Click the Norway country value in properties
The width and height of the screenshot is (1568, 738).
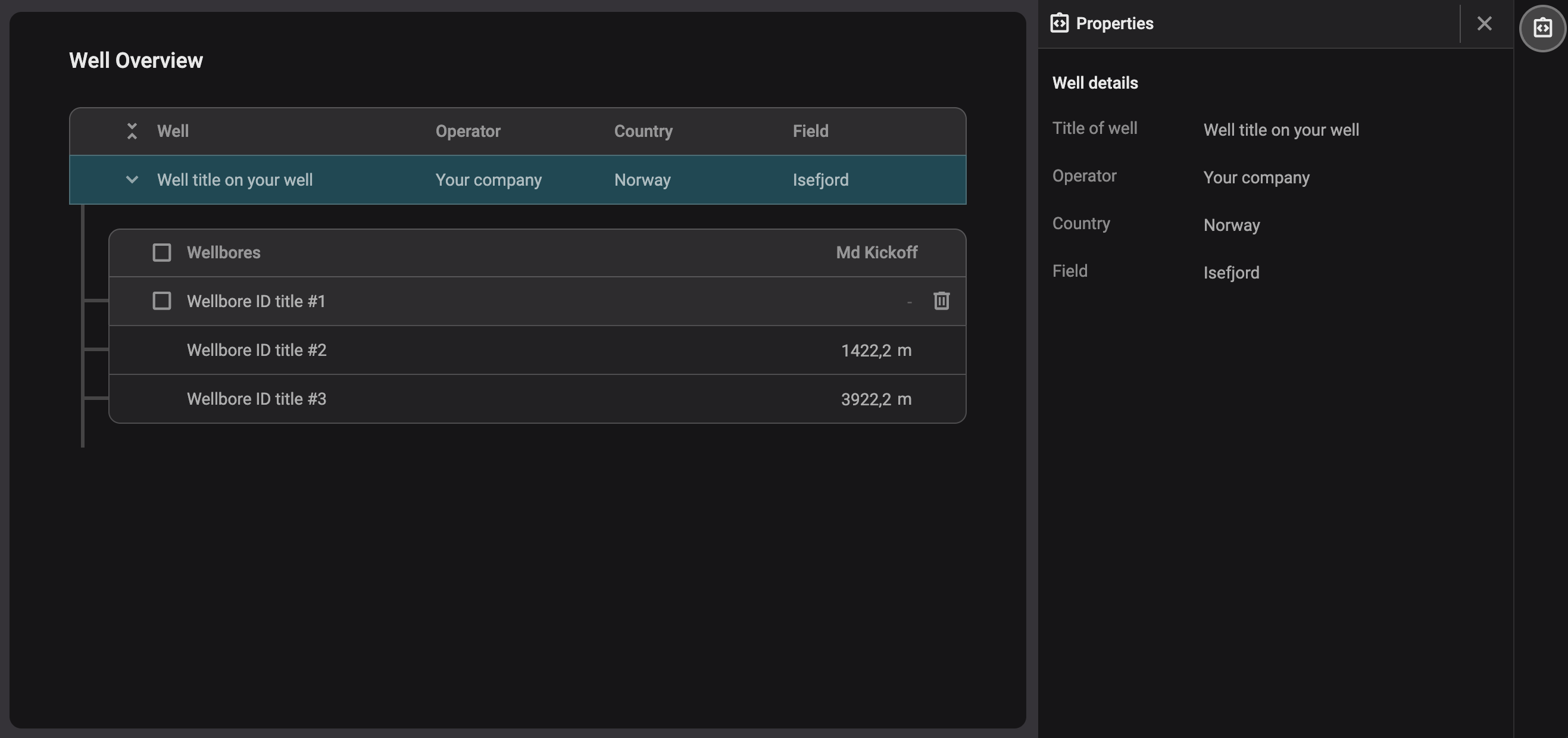pos(1232,224)
